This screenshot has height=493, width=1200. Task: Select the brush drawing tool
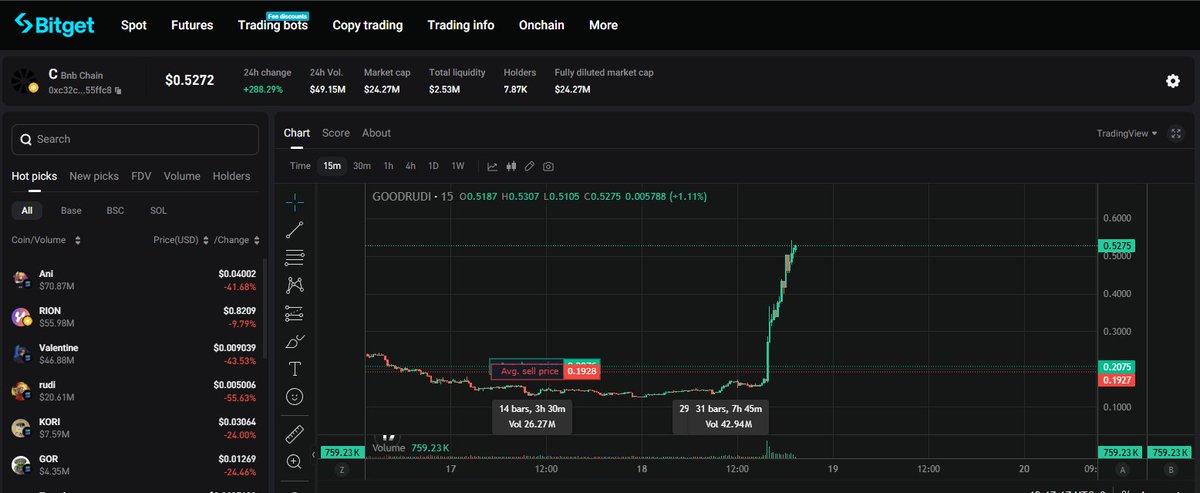click(295, 341)
